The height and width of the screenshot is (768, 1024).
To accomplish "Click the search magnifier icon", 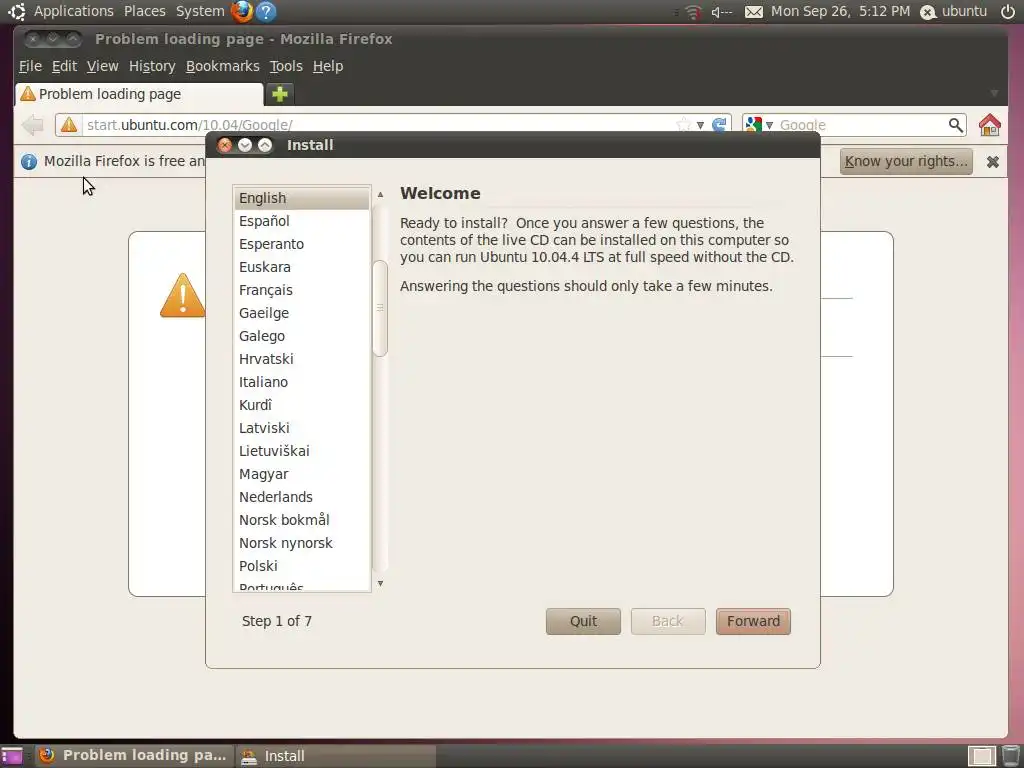I will tap(955, 125).
